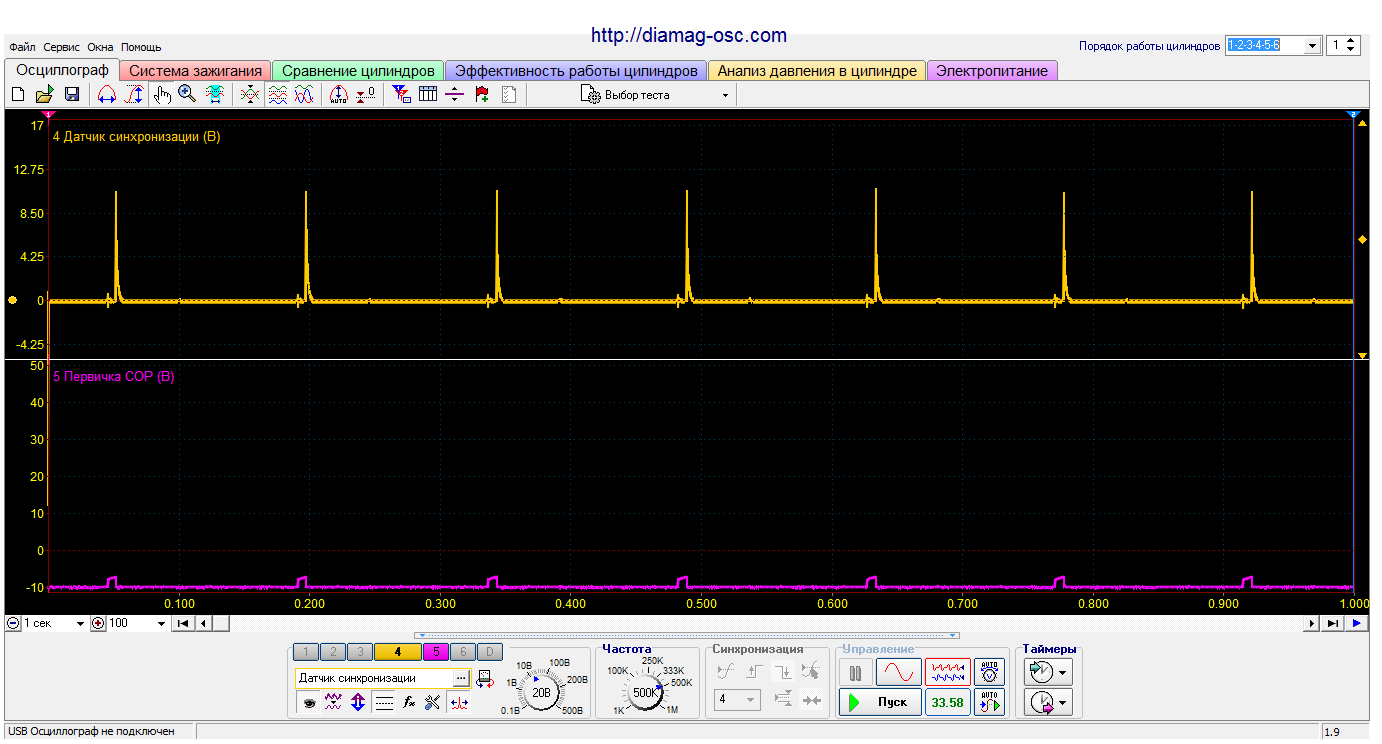Click the fit-to-width waveform icon
This screenshot has width=1382, height=744.
tap(214, 94)
